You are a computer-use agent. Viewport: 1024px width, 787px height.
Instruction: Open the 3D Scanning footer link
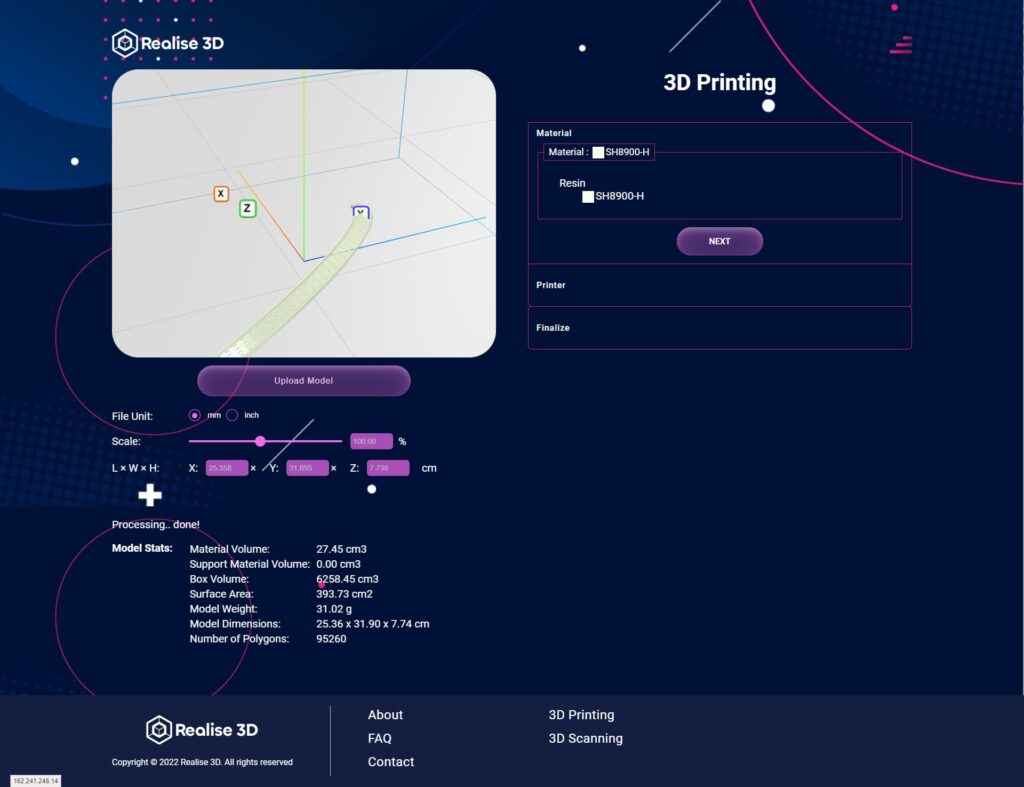click(585, 738)
